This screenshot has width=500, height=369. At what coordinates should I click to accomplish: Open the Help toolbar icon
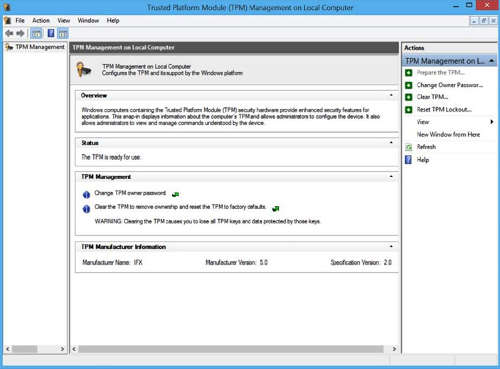coord(51,33)
